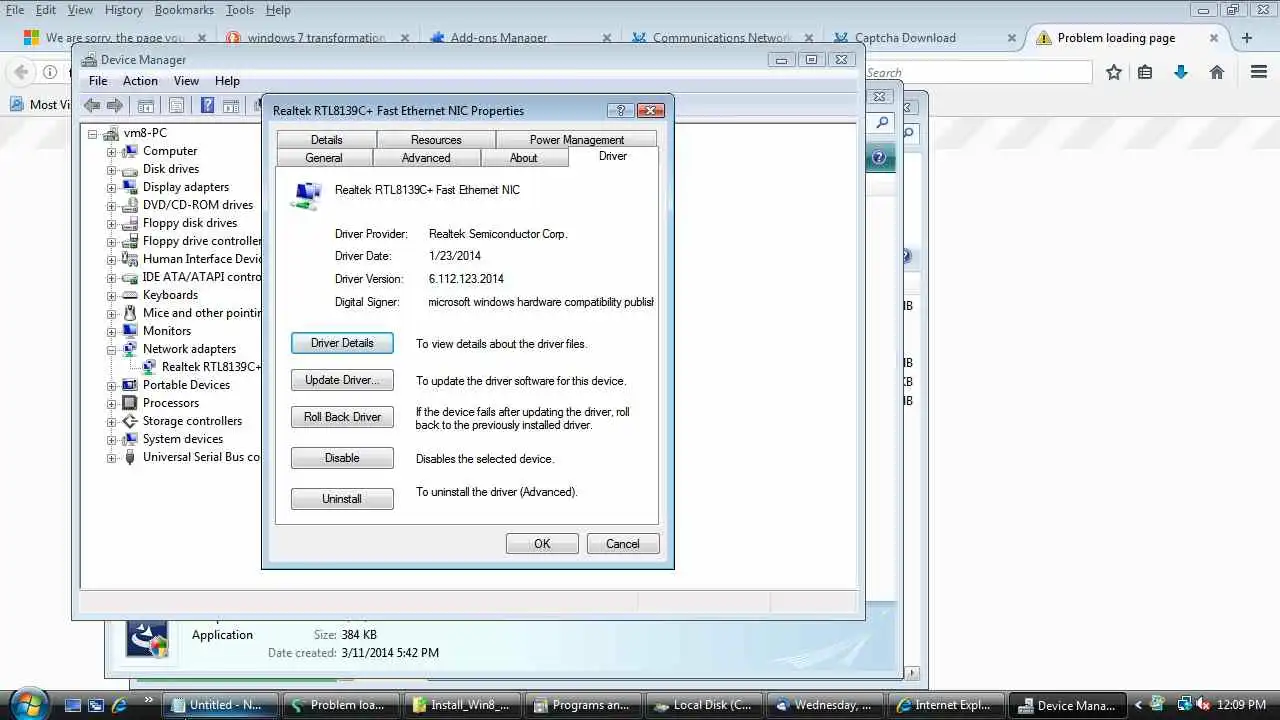Image resolution: width=1280 pixels, height=720 pixels.
Task: Expand the Floppy disk drives node
Action: (112, 224)
